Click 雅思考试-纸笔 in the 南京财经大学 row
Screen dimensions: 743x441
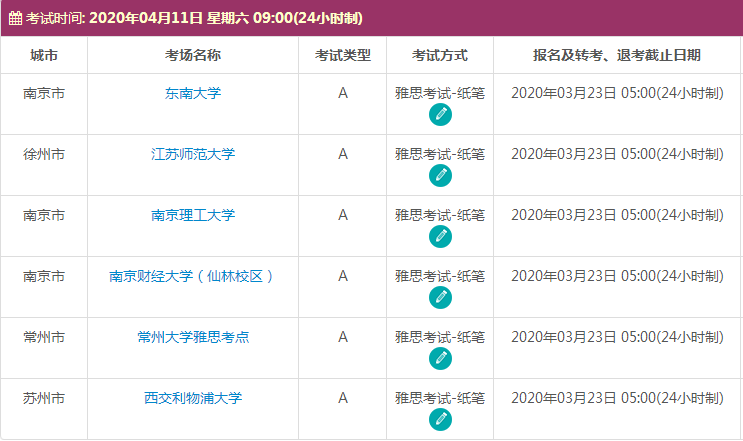[440, 276]
